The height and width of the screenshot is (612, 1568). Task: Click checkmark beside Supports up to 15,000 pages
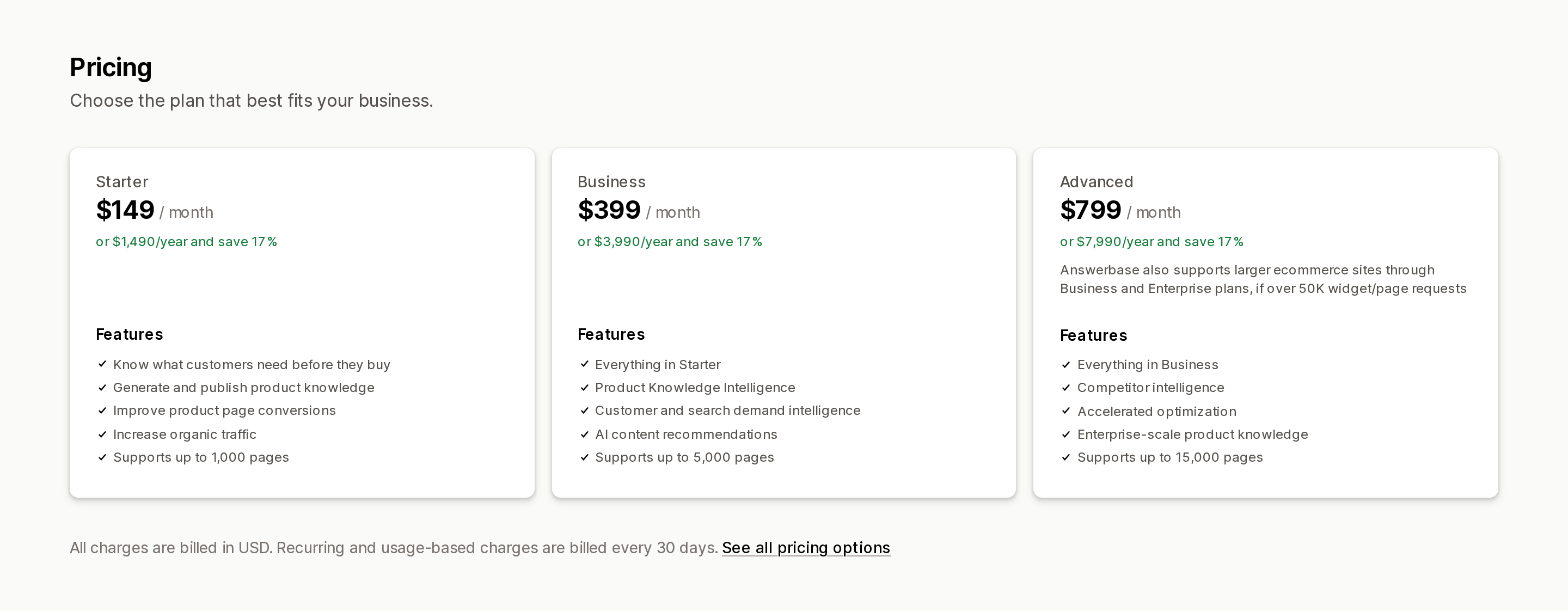(1066, 457)
